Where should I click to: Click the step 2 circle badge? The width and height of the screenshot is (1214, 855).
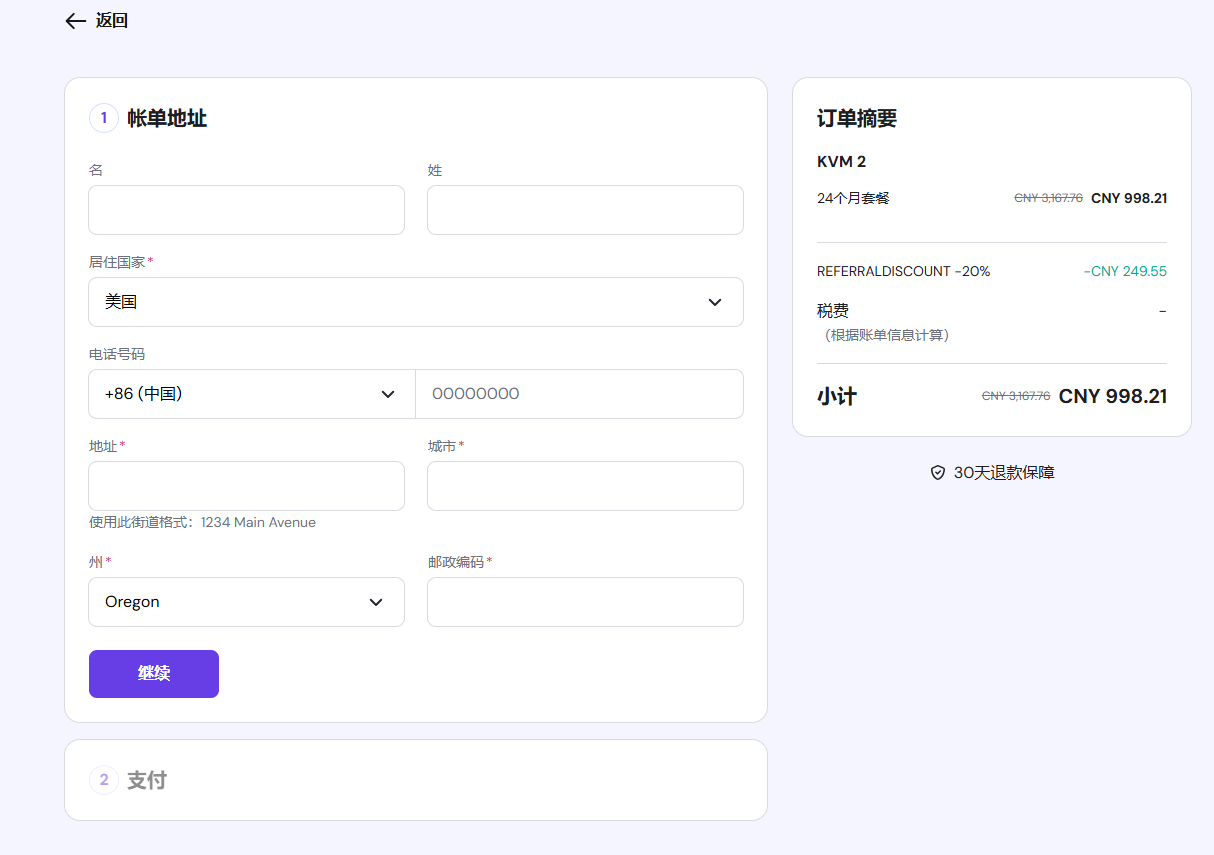point(104,780)
